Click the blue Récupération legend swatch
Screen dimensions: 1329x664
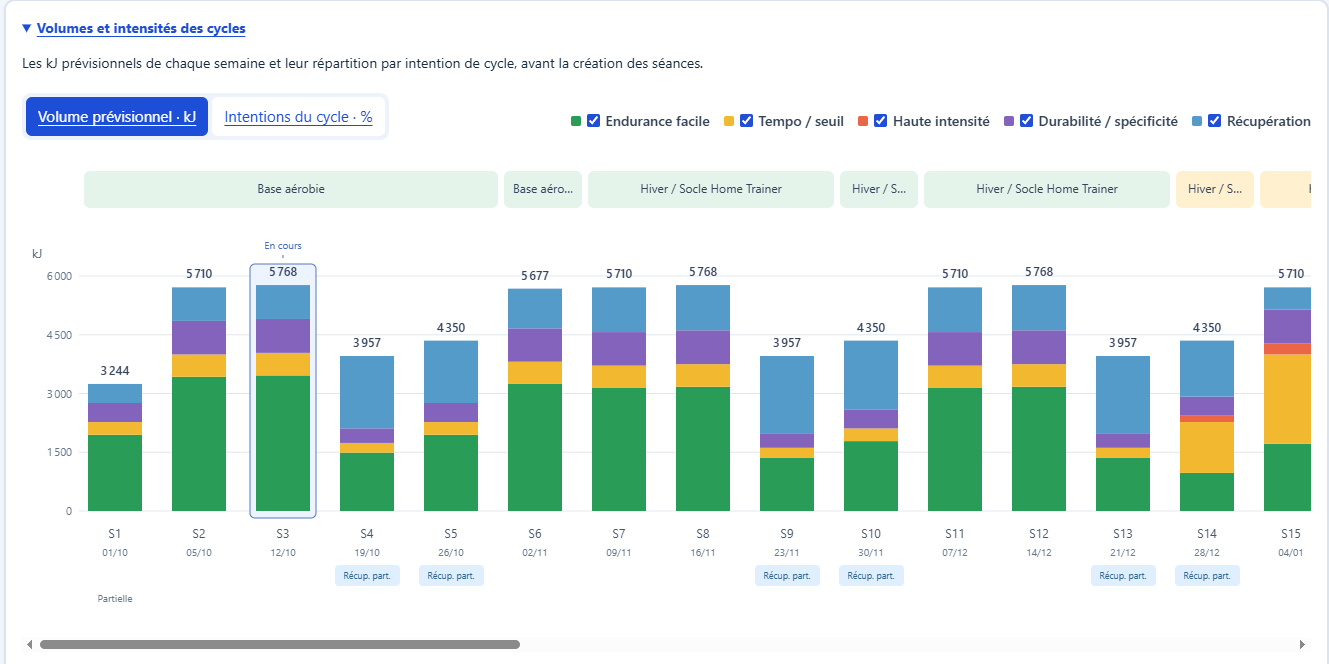(1196, 121)
